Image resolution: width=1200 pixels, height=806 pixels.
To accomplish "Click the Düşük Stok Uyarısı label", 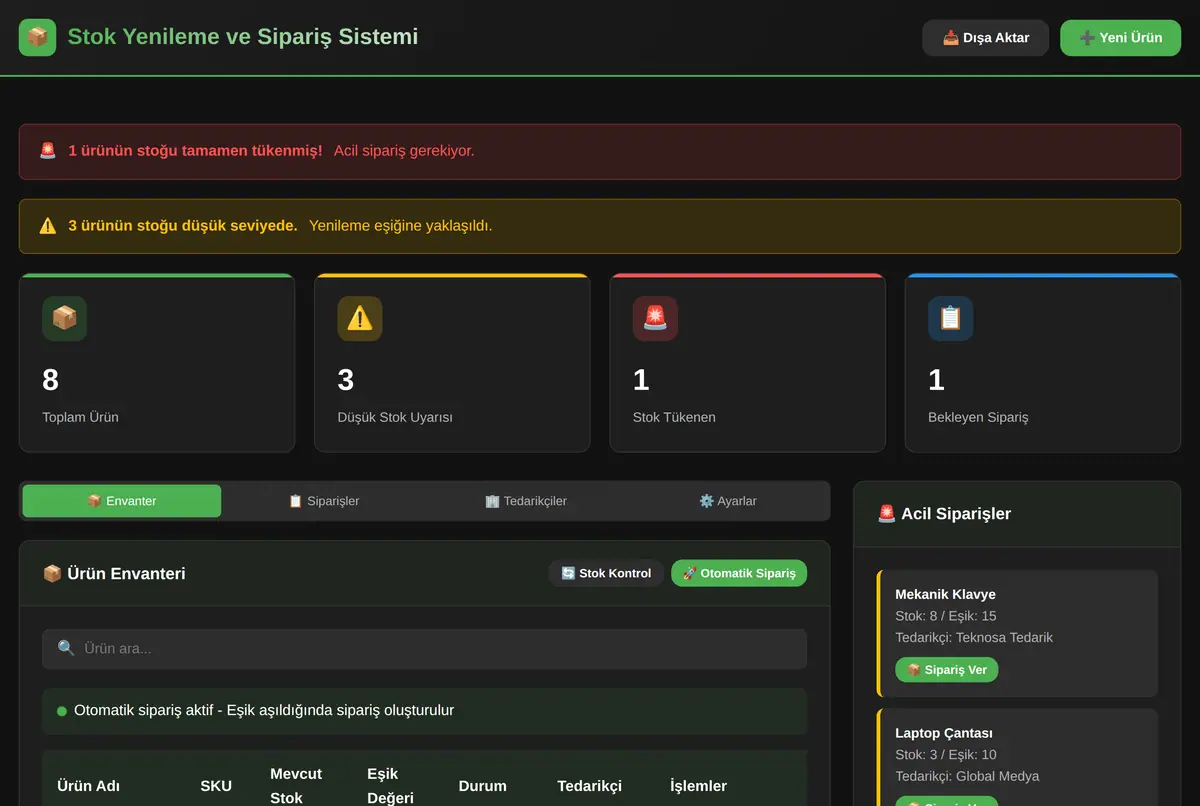I will pyautogui.click(x=395, y=417).
